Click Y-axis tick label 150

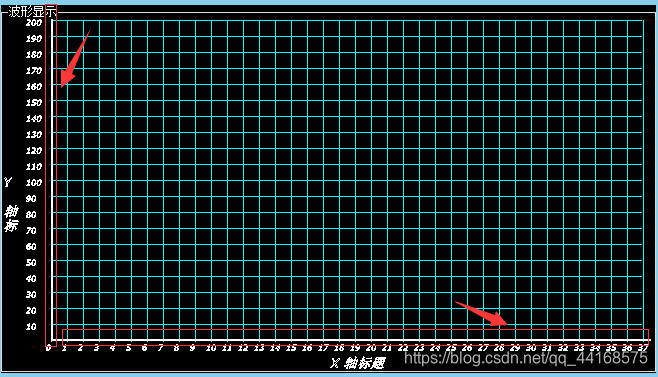point(34,102)
